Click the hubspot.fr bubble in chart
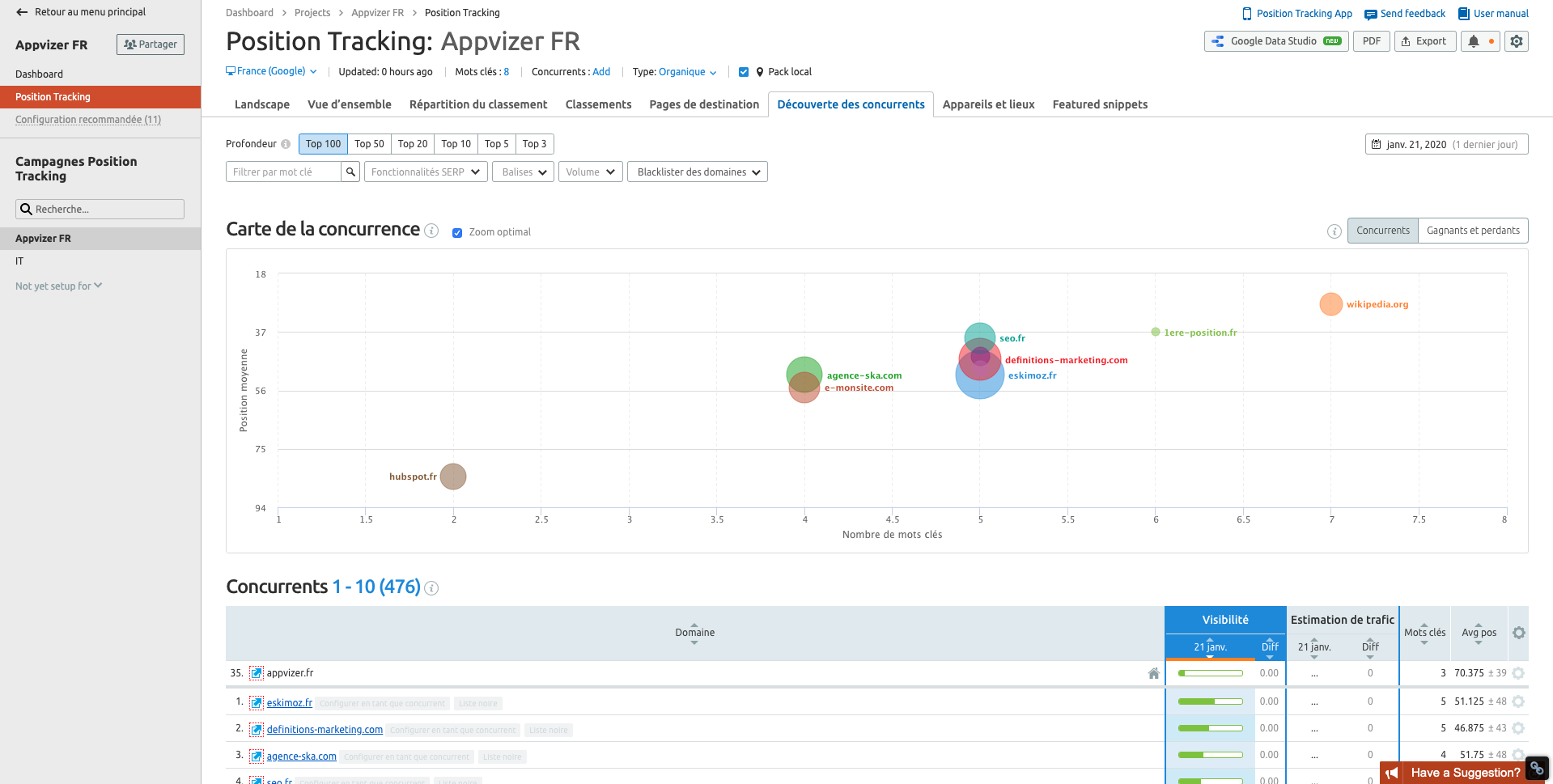 click(453, 477)
